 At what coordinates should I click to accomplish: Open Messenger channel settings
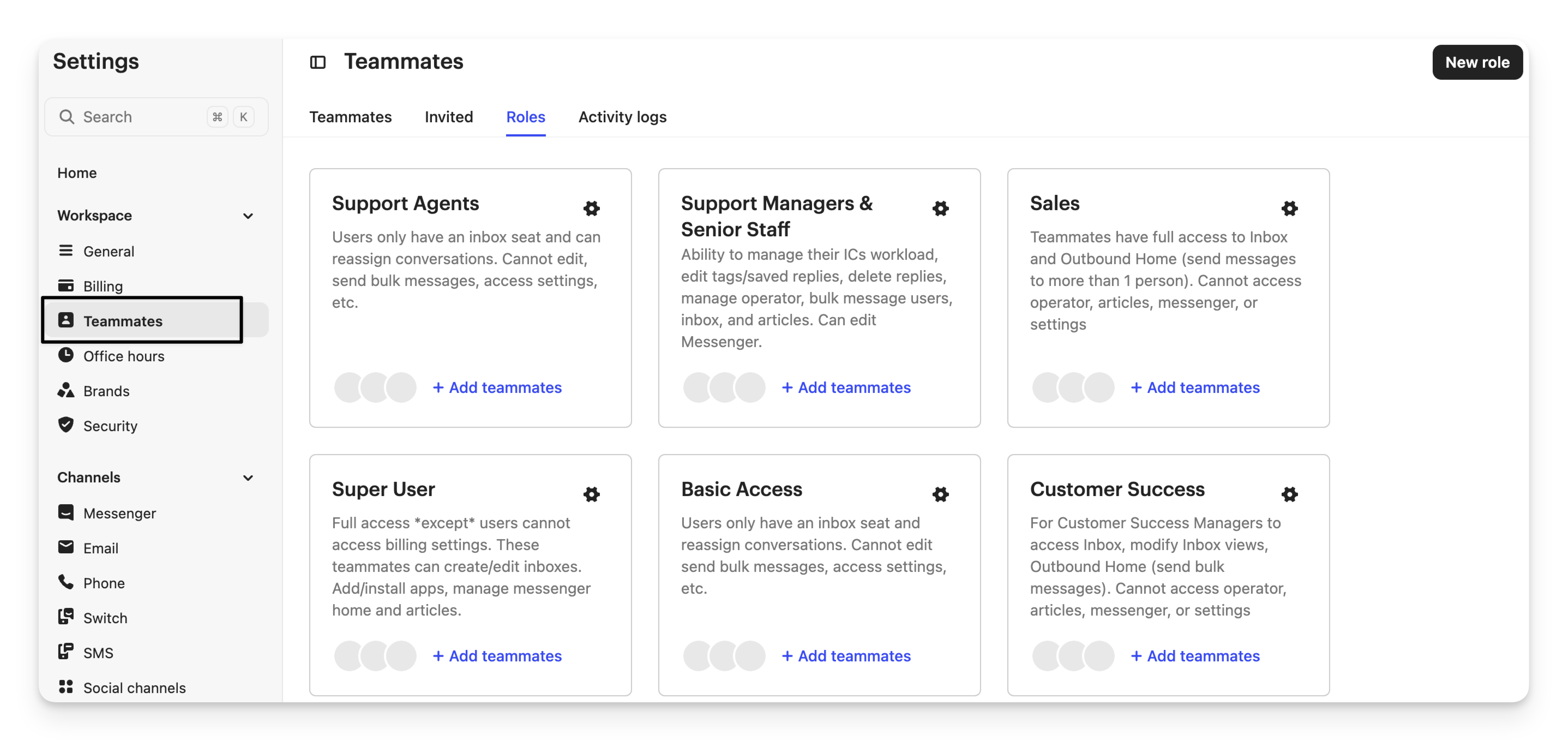(x=119, y=513)
